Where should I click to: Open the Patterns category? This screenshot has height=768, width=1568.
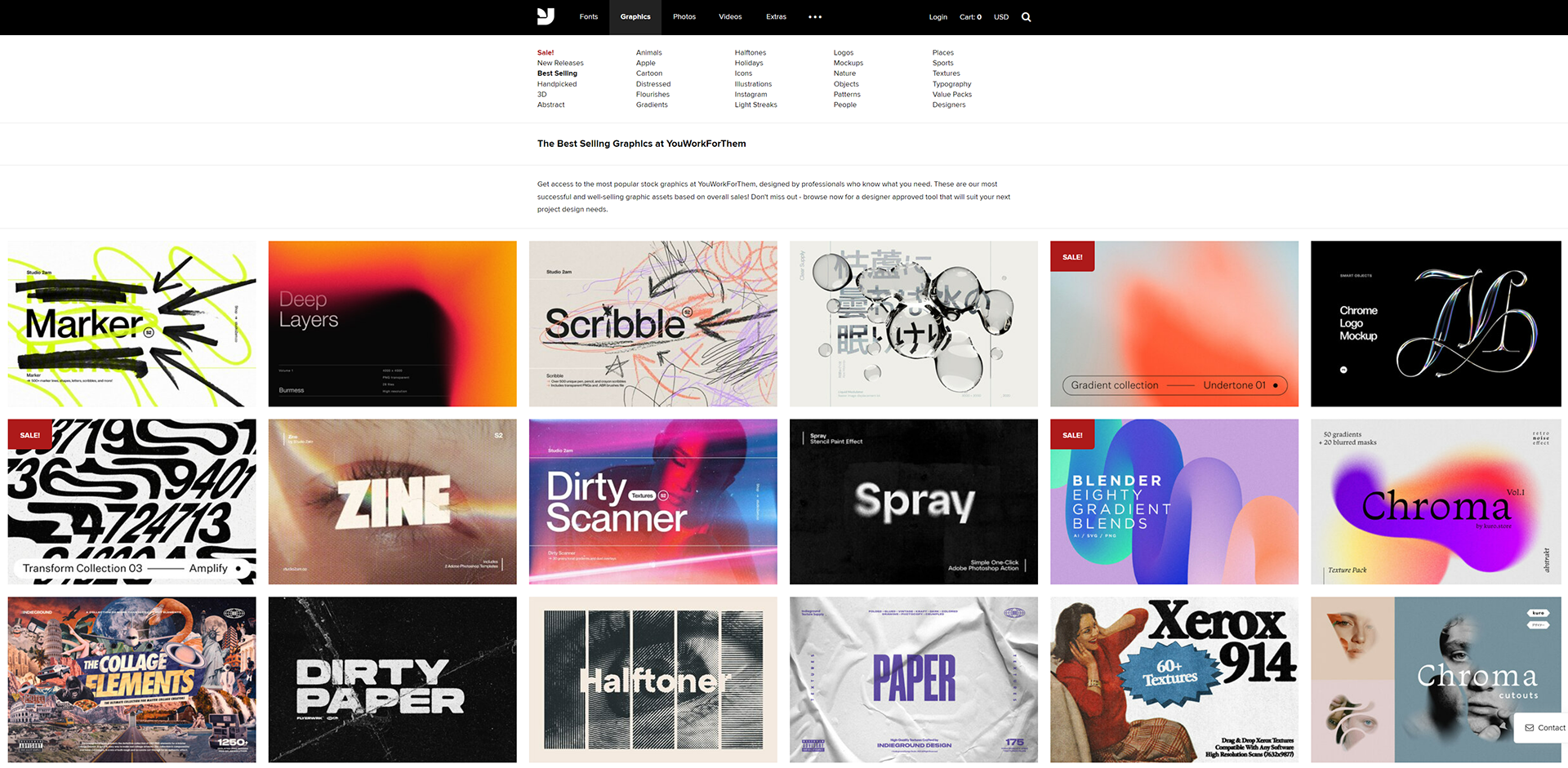coord(847,95)
